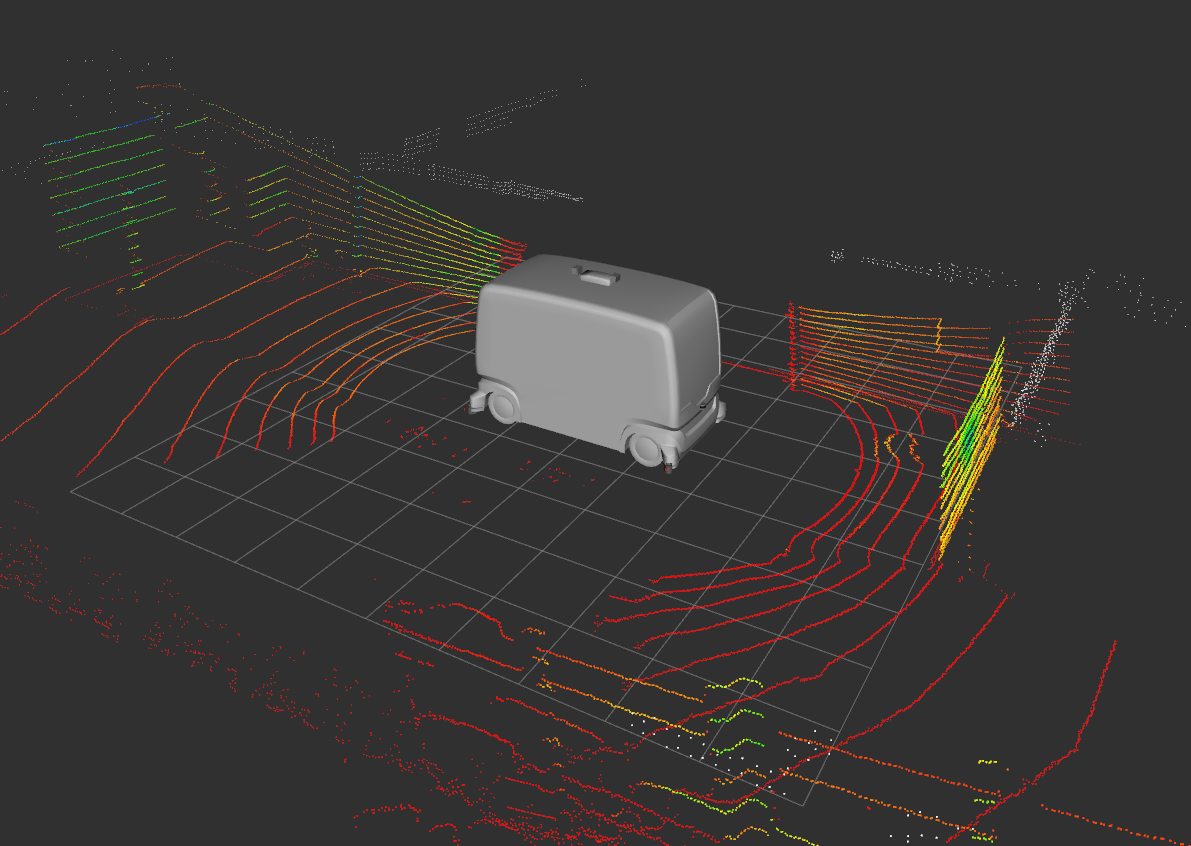Click the robot's left-end wheel
1191x846 pixels.
[x=502, y=404]
